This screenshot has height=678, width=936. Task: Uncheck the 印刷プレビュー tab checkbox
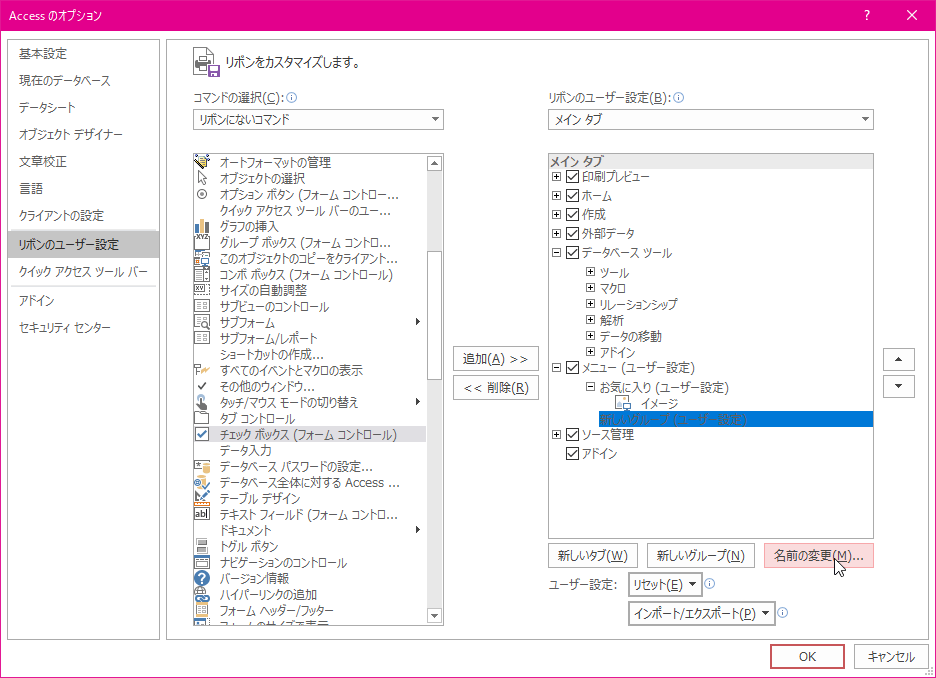(572, 177)
